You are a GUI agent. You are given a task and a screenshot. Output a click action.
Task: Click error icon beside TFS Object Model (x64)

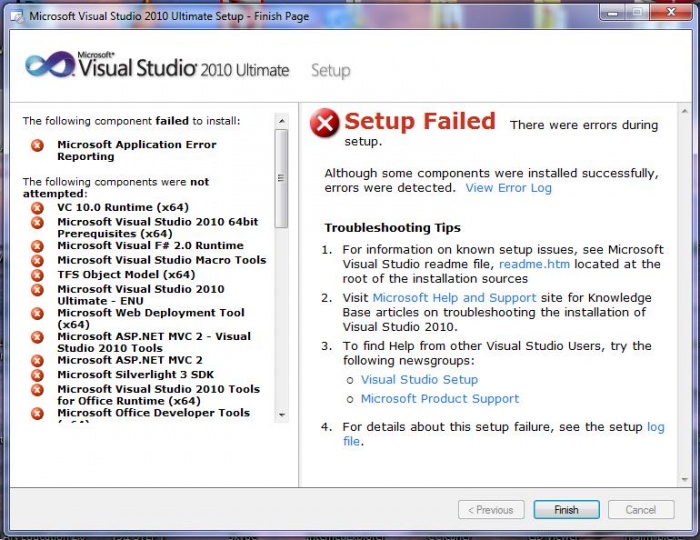tap(38, 275)
